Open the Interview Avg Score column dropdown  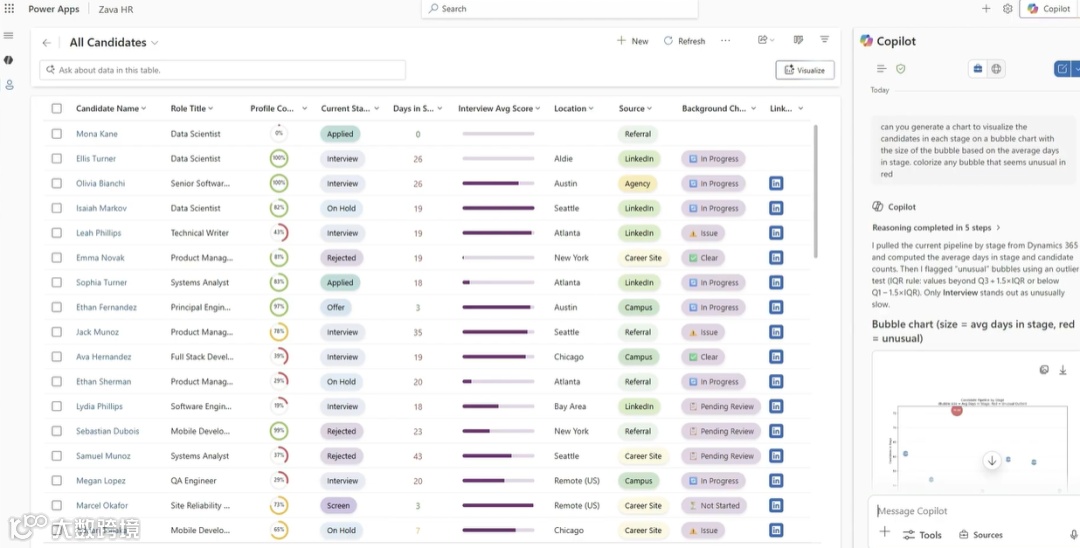(538, 109)
